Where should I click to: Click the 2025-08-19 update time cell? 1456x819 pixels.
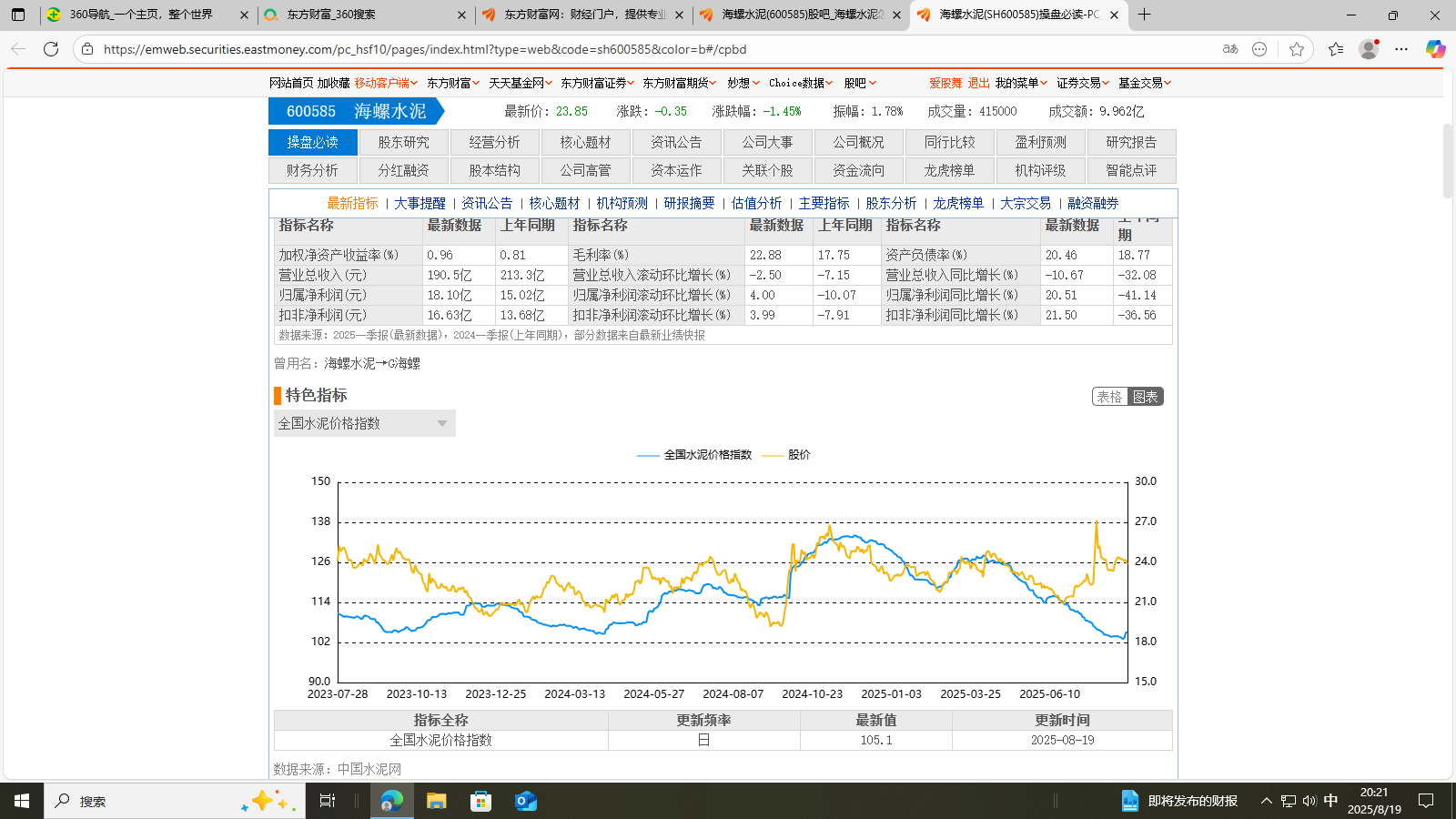1062,740
